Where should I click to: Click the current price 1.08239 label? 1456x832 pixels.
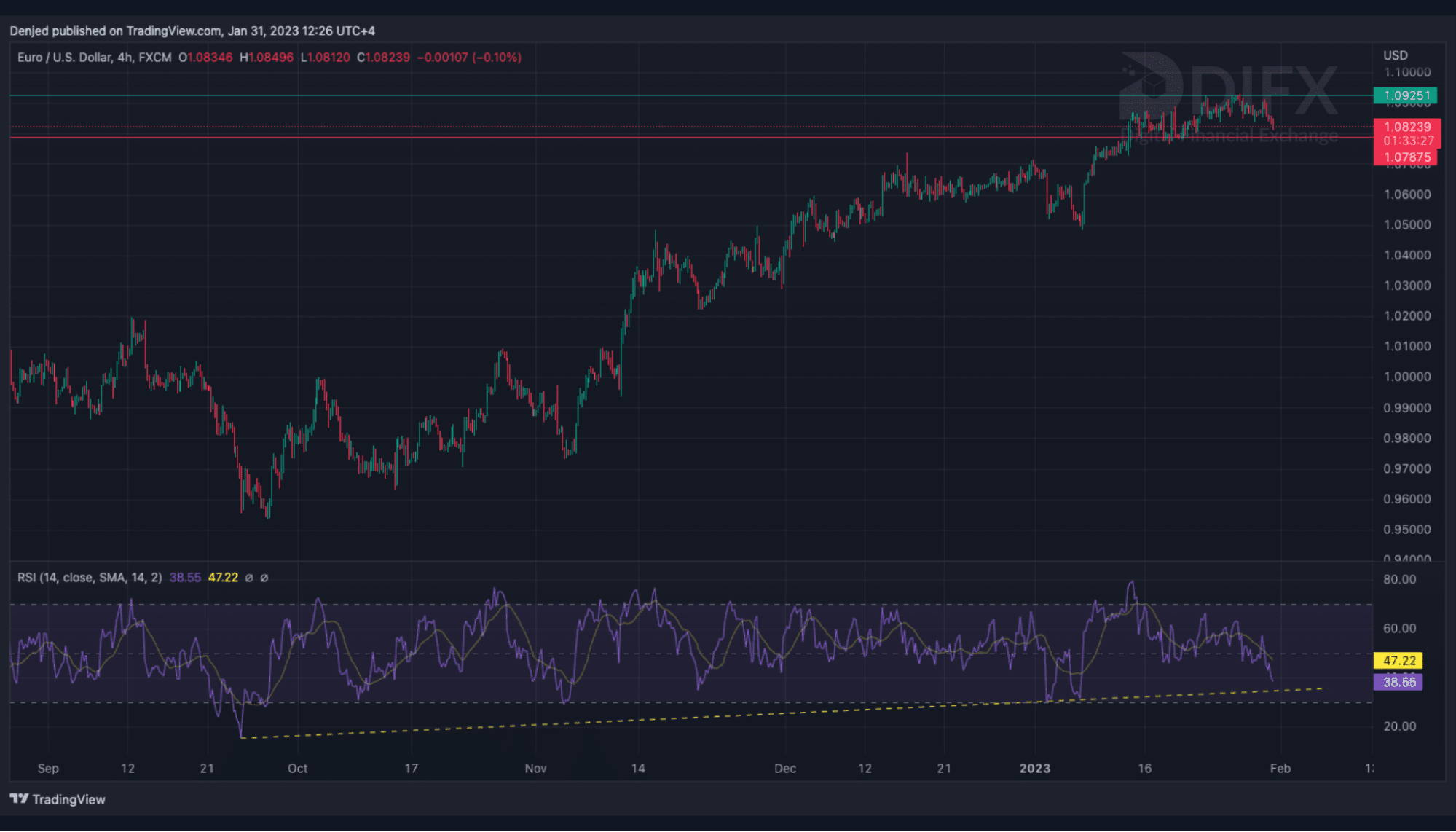pos(1406,127)
